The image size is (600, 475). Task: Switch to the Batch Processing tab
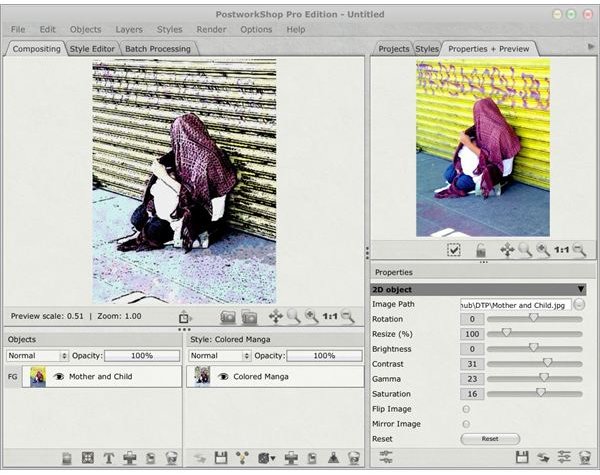click(x=158, y=49)
